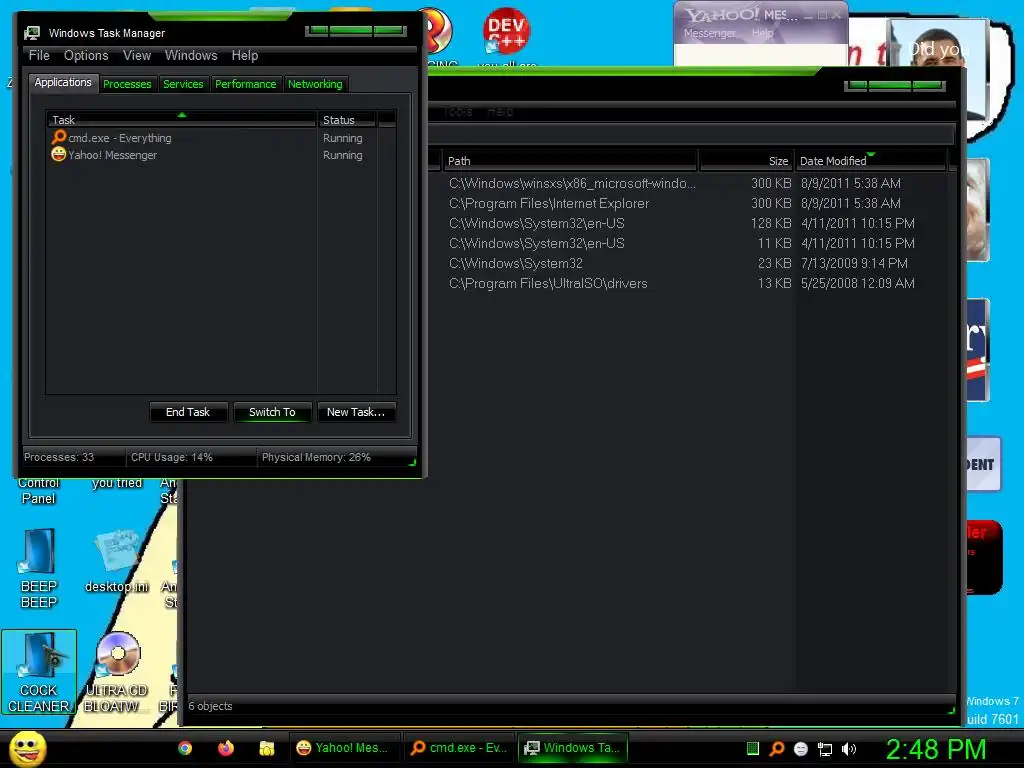The image size is (1024, 768).
Task: Open Task Manager View menu
Action: 137,56
